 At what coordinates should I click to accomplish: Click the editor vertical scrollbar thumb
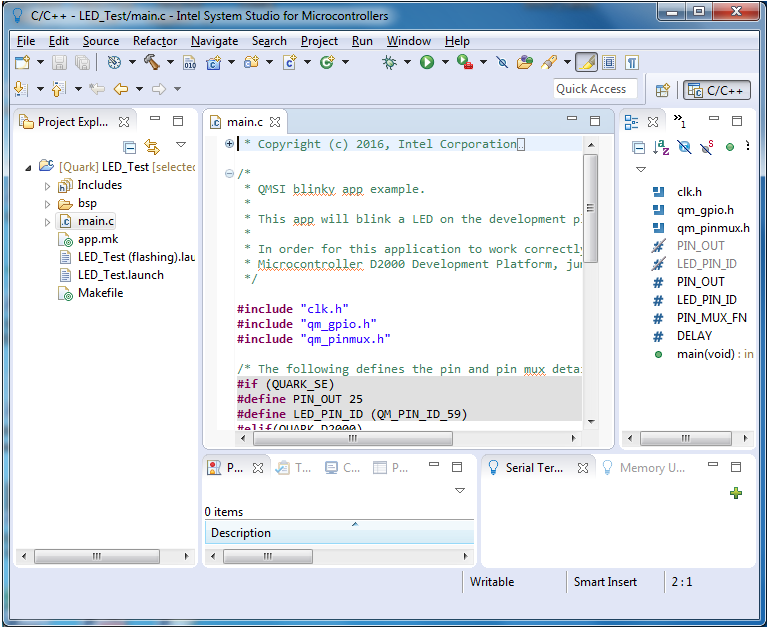pos(590,209)
